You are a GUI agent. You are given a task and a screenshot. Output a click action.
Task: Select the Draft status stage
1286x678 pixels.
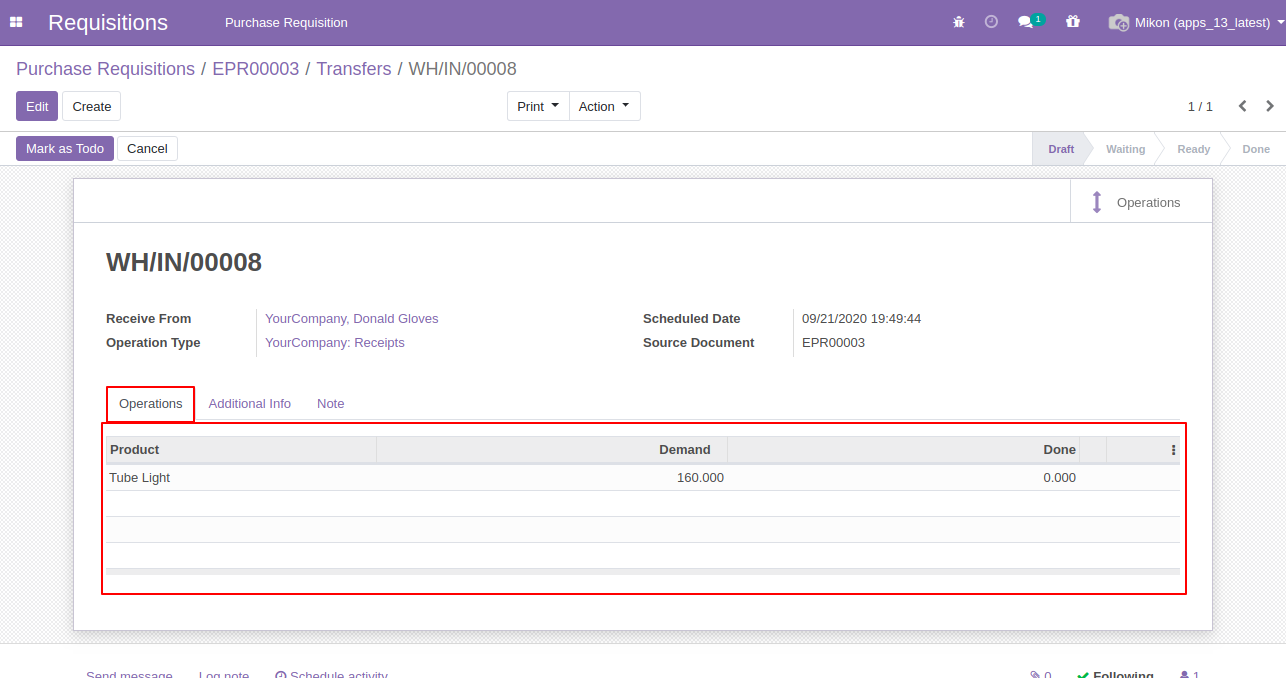click(1061, 149)
